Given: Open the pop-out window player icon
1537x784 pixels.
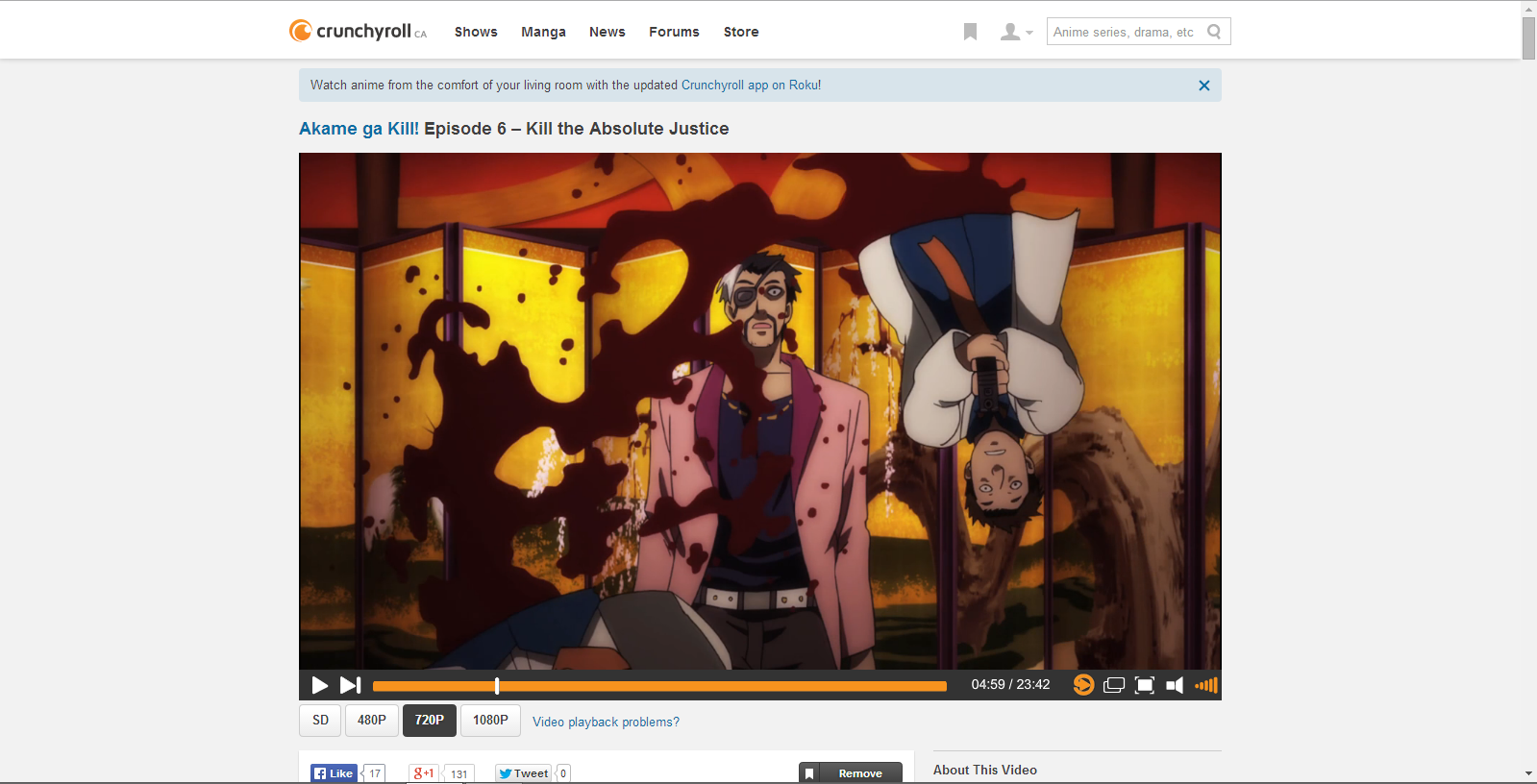Looking at the screenshot, I should point(1114,685).
